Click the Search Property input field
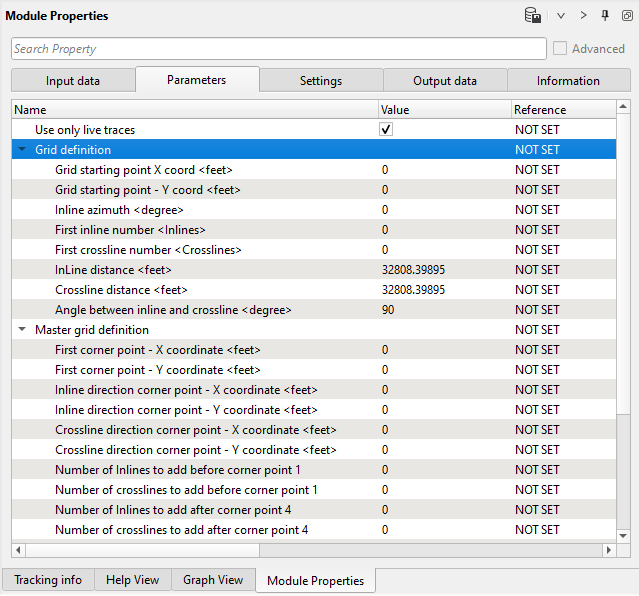Viewport: 639px width, 596px height. 278,49
